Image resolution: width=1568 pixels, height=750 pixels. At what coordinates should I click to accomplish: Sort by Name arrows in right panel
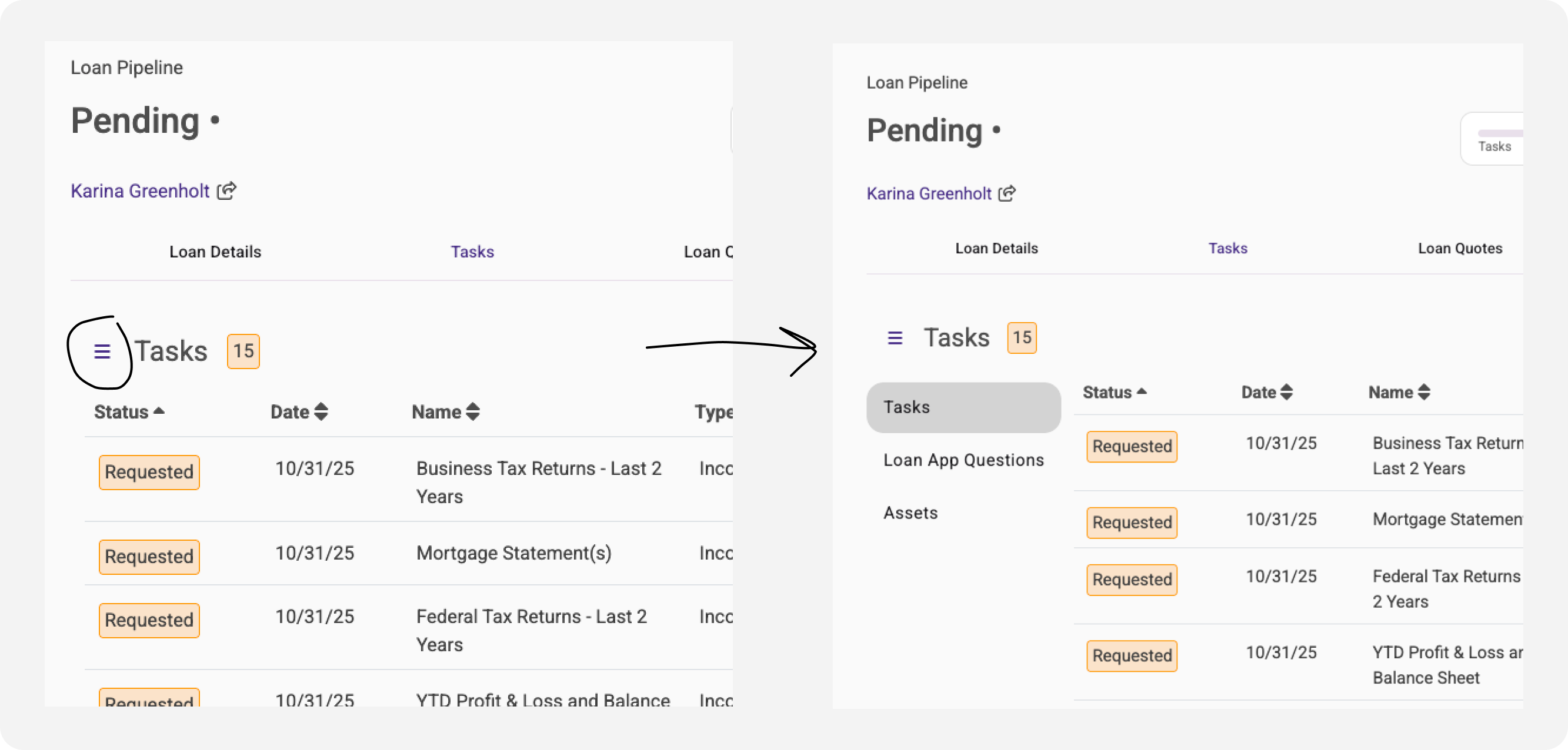coord(1423,392)
